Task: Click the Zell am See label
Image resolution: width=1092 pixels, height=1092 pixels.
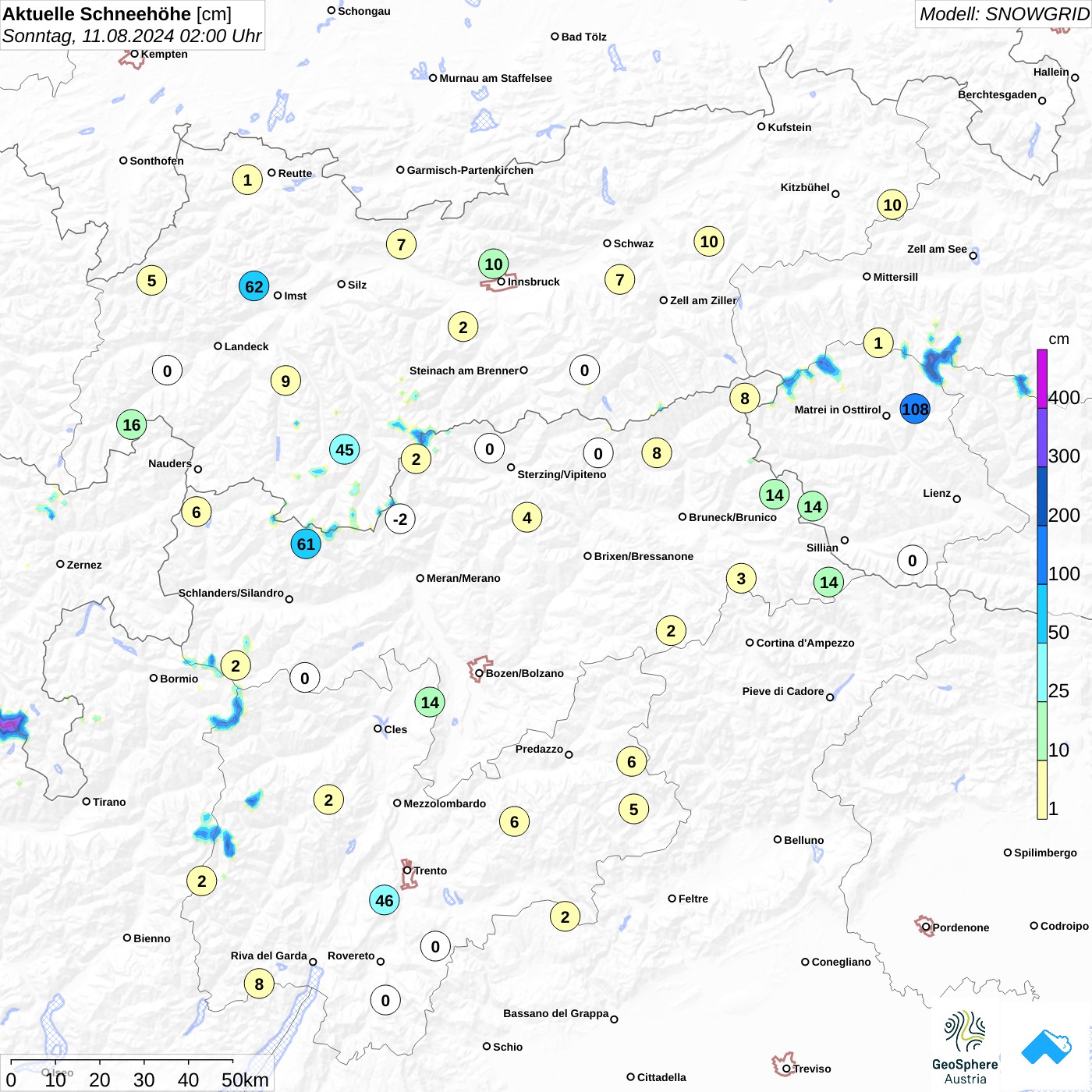Action: pos(937,249)
